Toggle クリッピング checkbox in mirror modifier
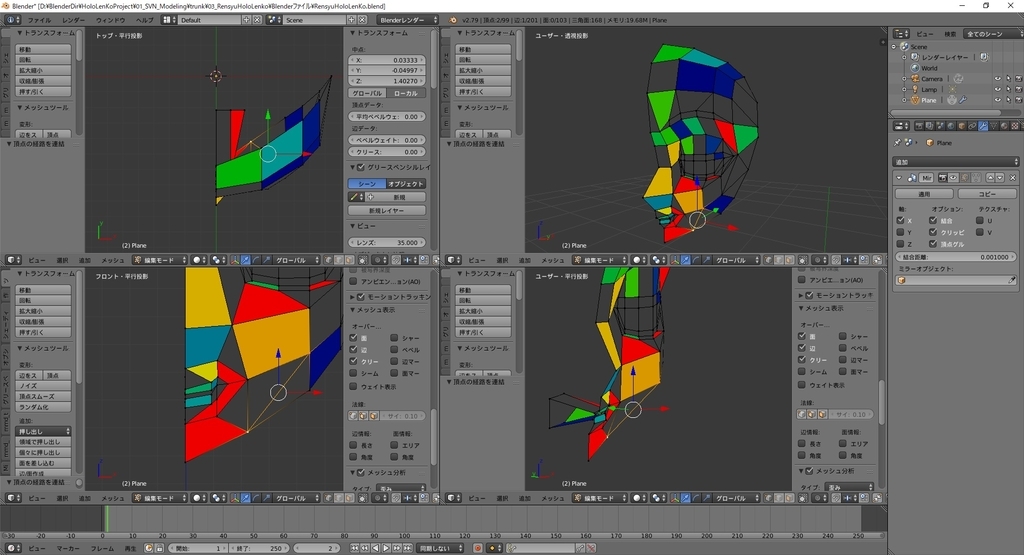This screenshot has height=555, width=1024. point(933,232)
